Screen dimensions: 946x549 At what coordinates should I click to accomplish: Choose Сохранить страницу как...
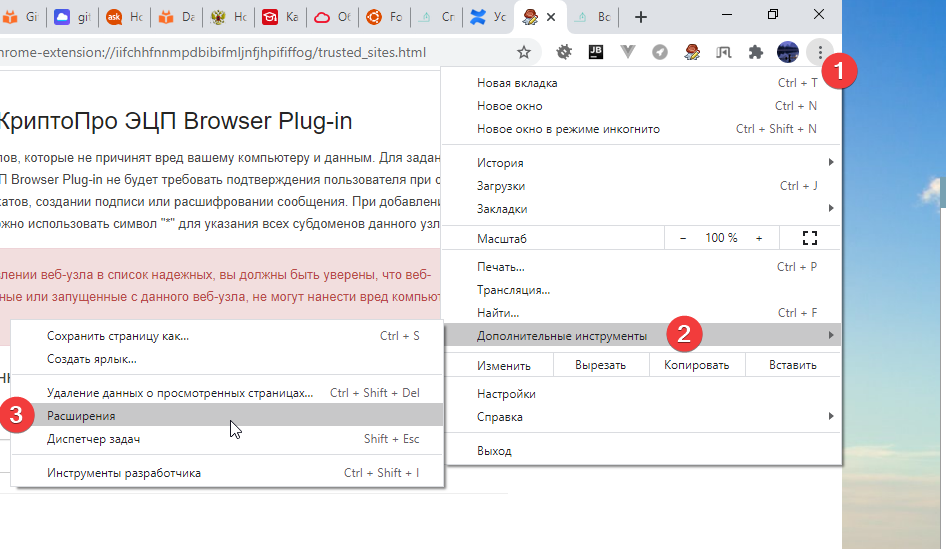[227, 336]
